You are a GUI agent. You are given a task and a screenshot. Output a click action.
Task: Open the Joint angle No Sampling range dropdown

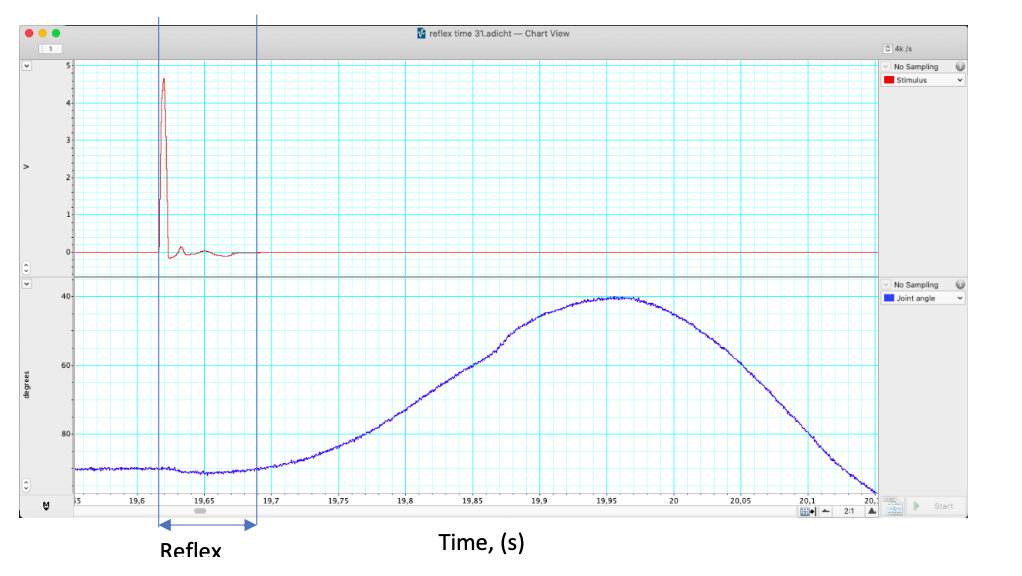[886, 285]
